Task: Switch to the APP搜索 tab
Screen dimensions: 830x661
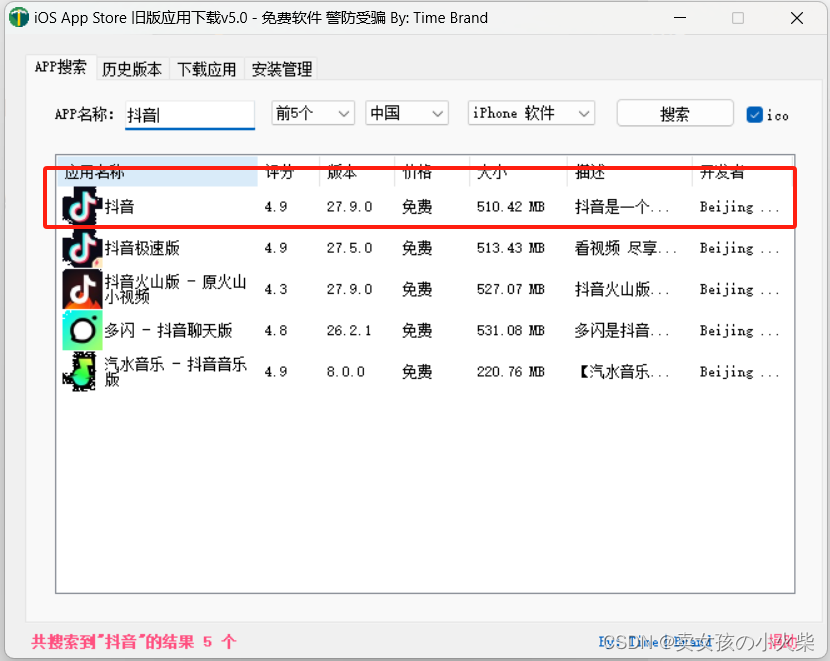Action: [61, 67]
